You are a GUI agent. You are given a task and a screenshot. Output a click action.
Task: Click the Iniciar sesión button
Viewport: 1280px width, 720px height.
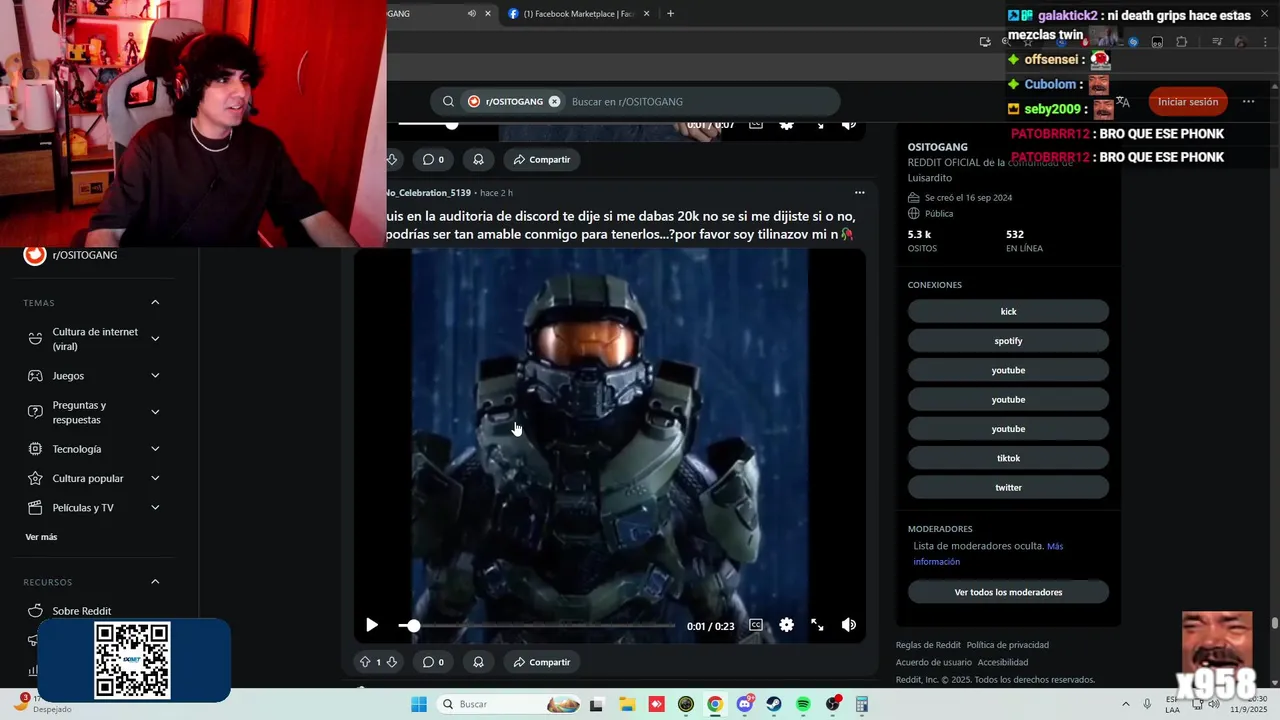click(x=1188, y=101)
